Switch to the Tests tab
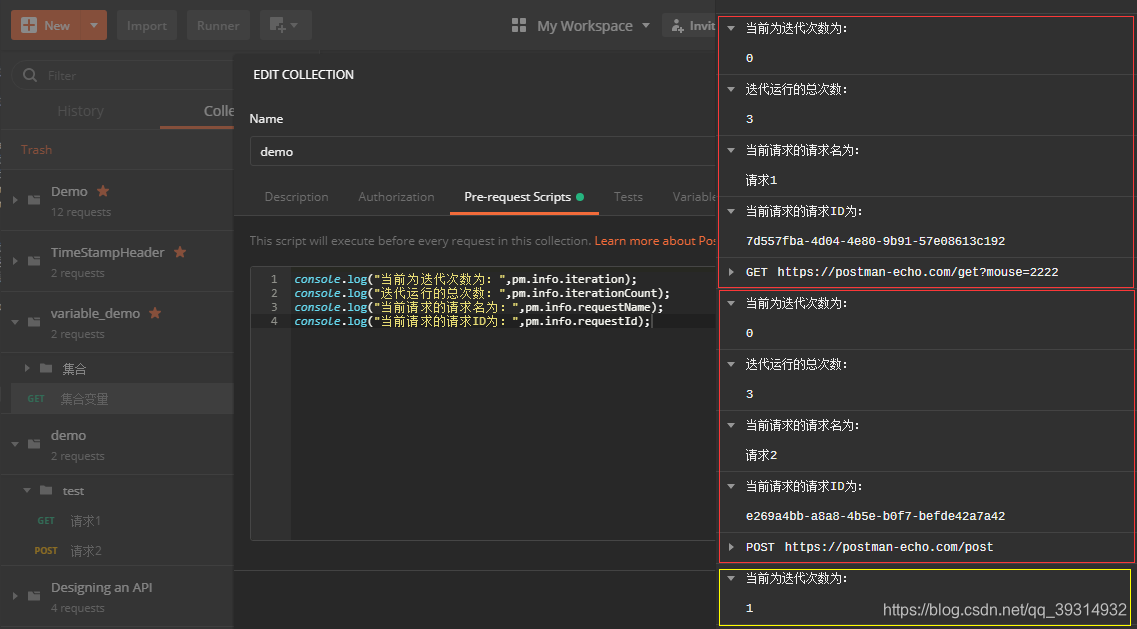This screenshot has width=1137, height=629. (x=628, y=197)
